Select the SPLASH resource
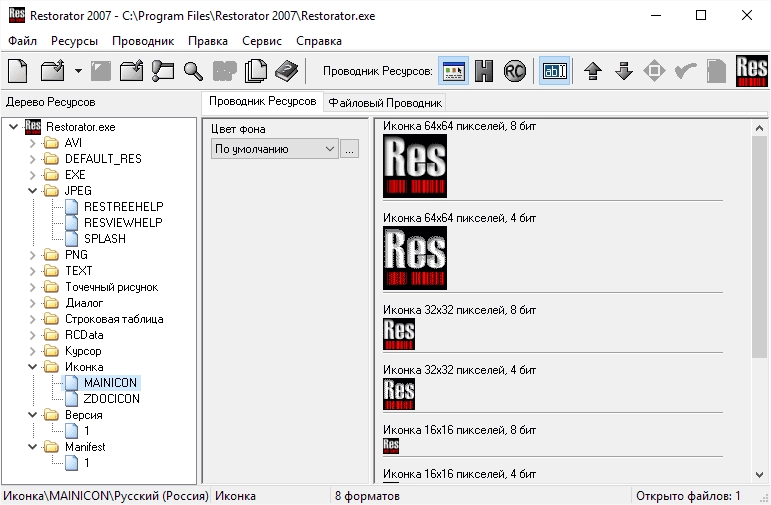Screen dimensions: 771x505 point(105,239)
